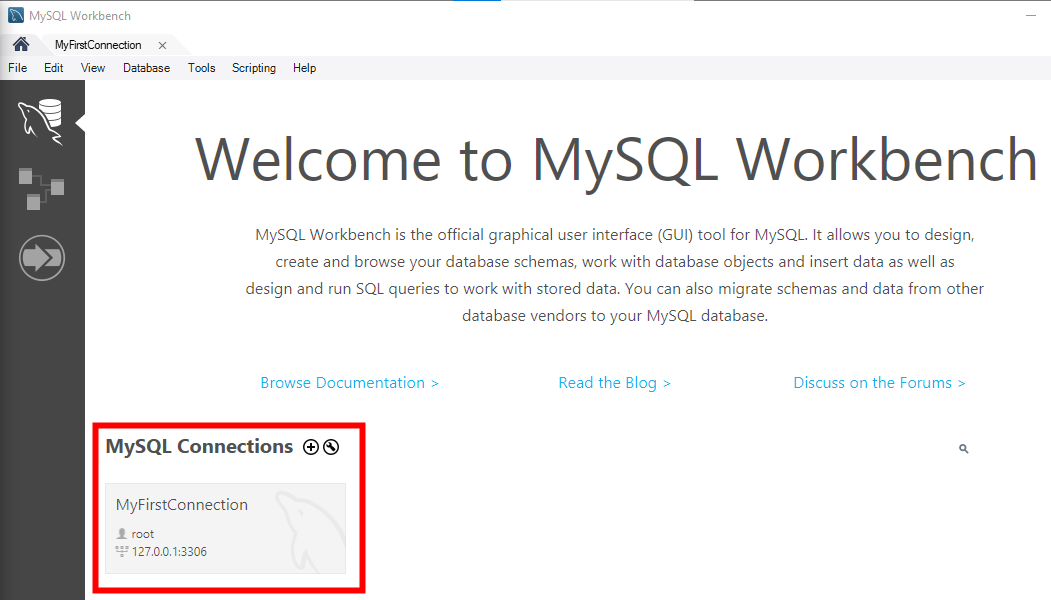1051x600 pixels.
Task: Open the View menu
Action: (92, 68)
